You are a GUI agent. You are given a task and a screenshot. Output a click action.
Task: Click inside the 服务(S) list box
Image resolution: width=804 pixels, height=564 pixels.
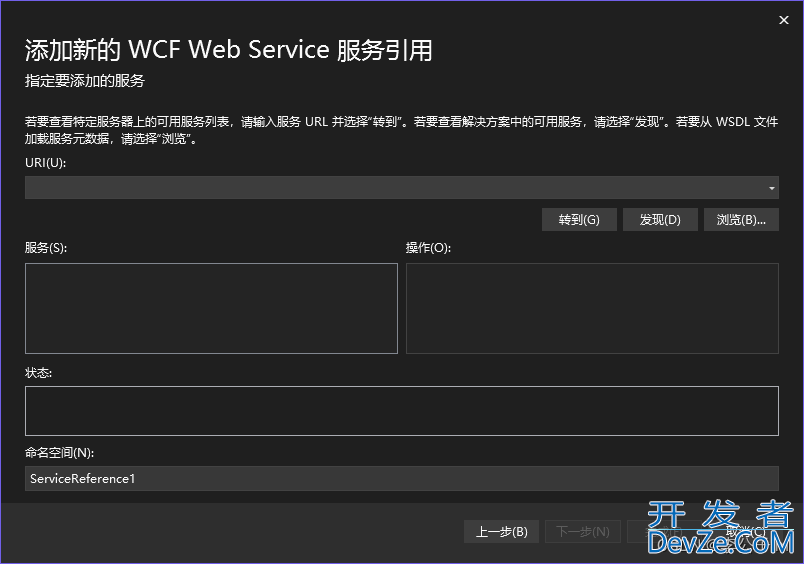(x=211, y=309)
